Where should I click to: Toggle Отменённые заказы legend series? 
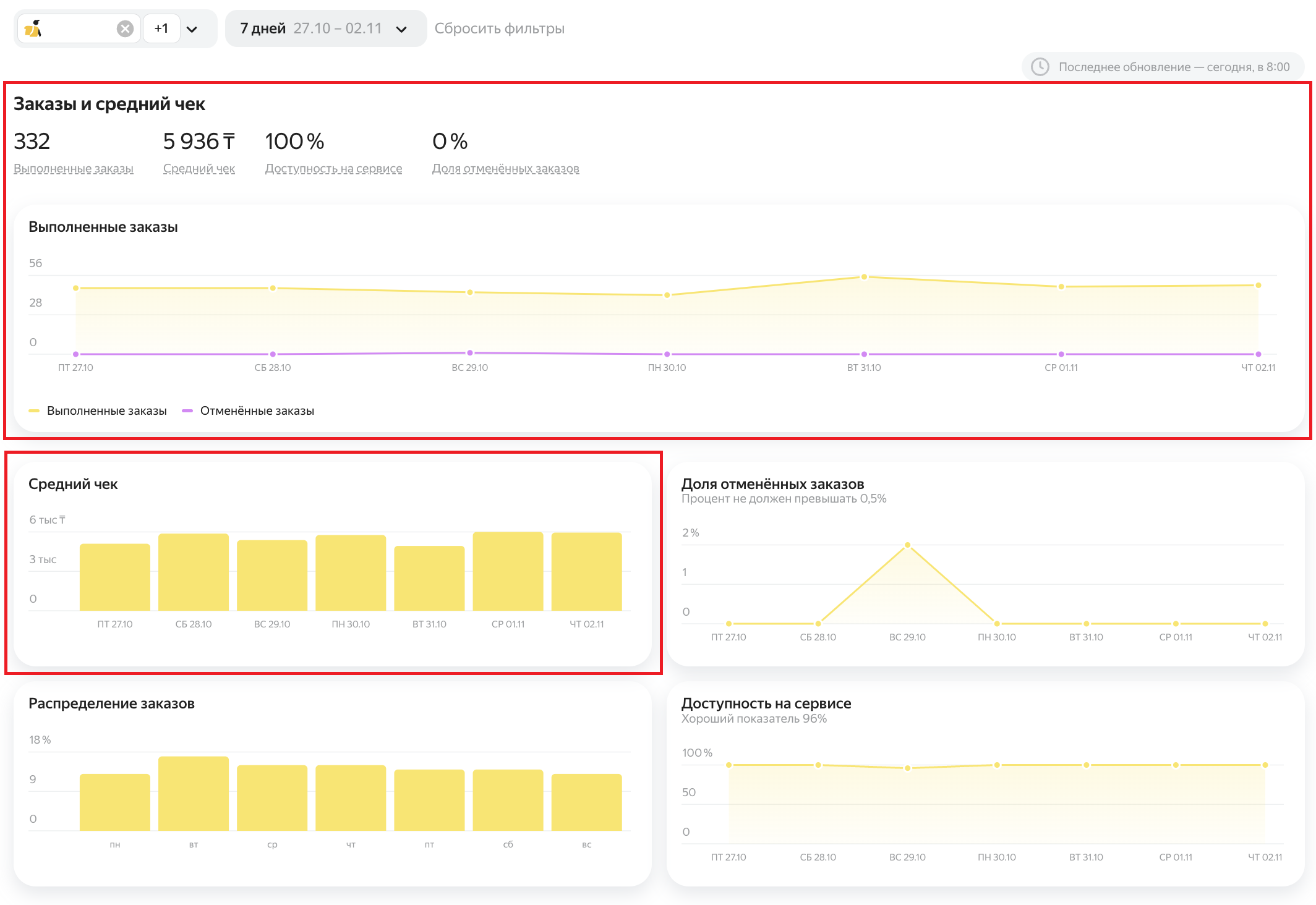[x=248, y=410]
